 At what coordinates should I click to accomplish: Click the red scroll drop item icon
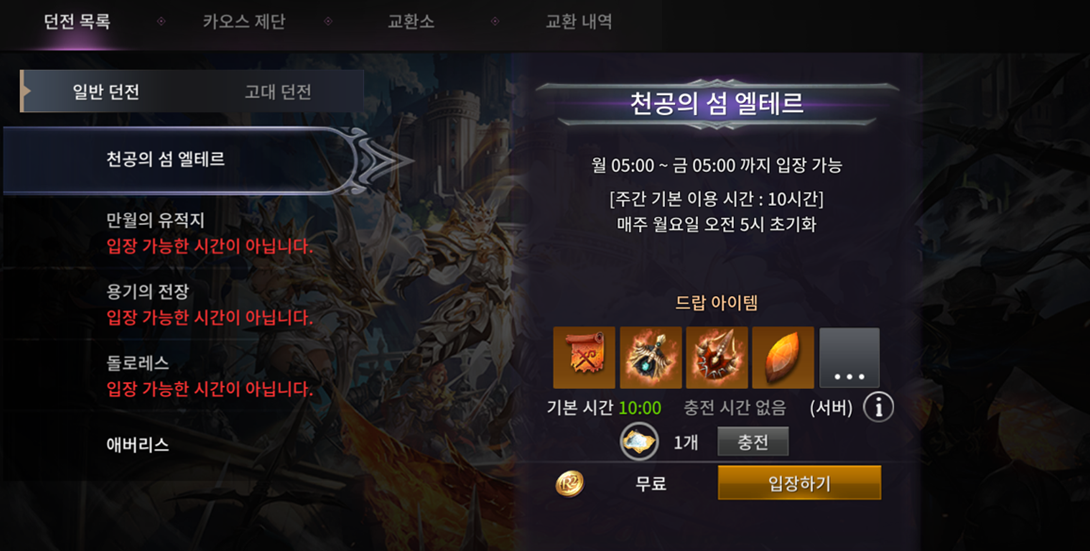pyautogui.click(x=584, y=358)
